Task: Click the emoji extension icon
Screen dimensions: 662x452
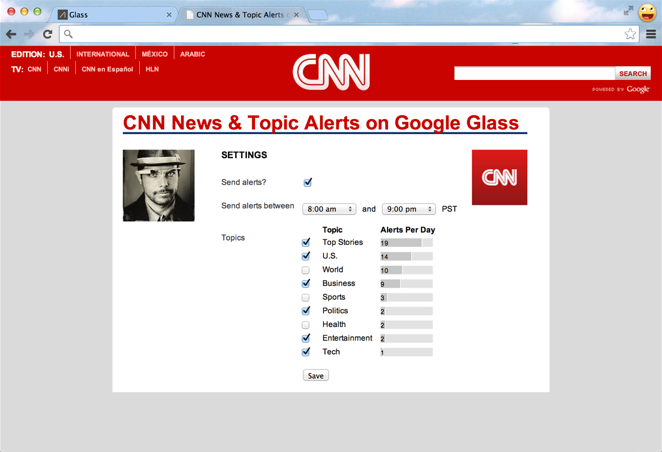Action: point(648,13)
